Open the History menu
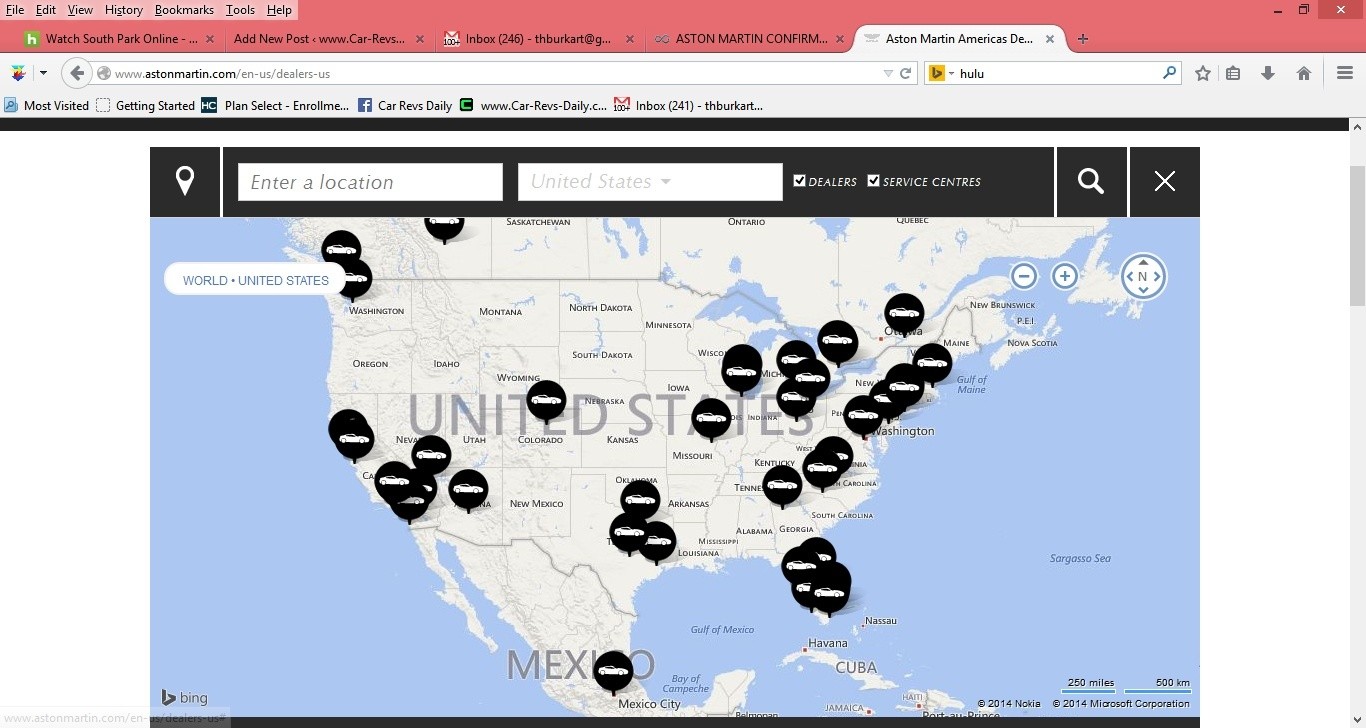Image resolution: width=1366 pixels, height=728 pixels. tap(124, 10)
